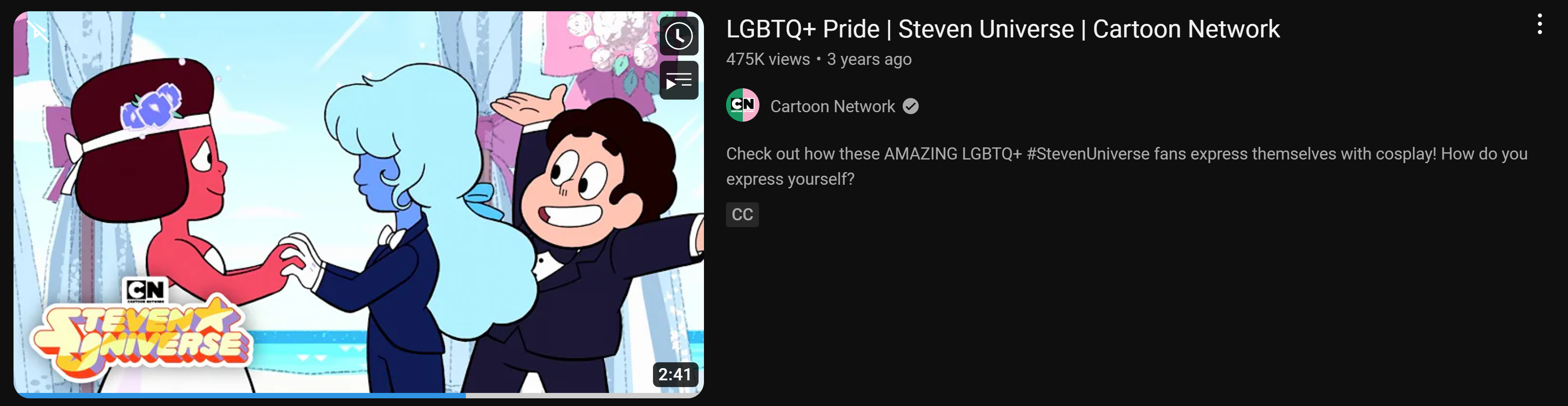Click the CC closed captions badge
Viewport: 1568px width, 406px height.
tap(742, 214)
